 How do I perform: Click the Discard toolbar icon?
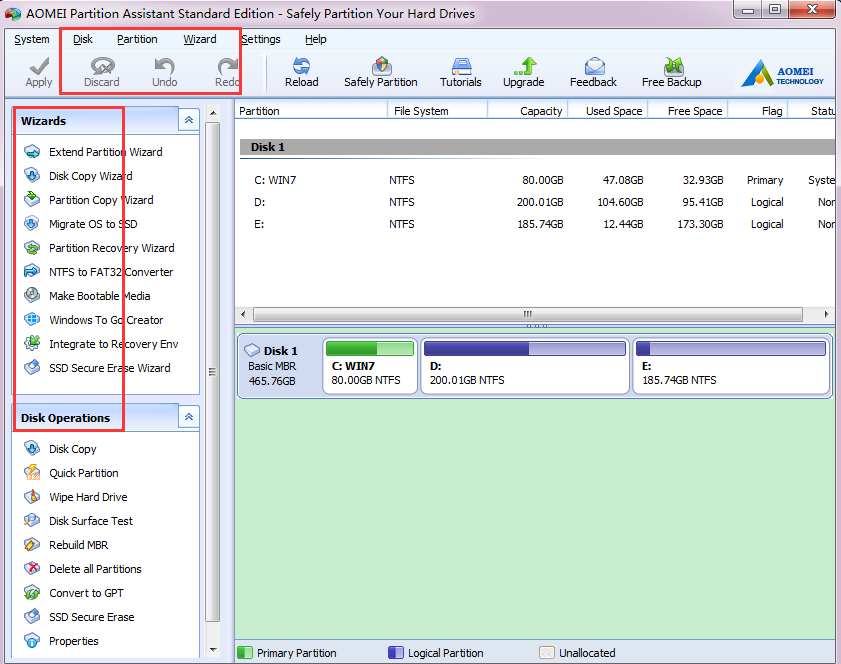point(102,66)
